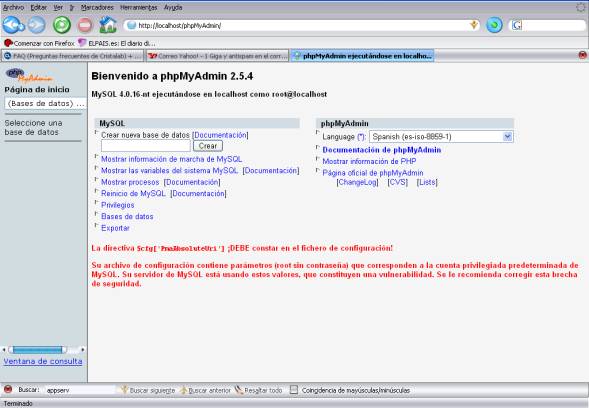Open Mostrar información de marcha de MySQL

click(x=171, y=159)
